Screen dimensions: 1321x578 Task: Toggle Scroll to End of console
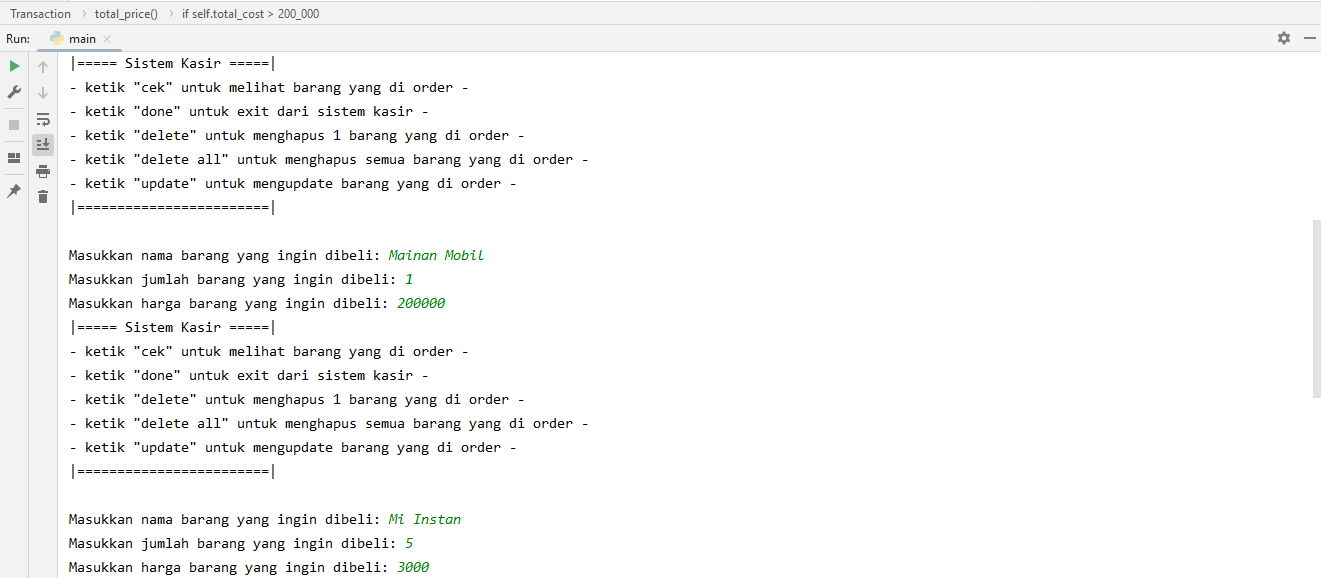pos(43,145)
